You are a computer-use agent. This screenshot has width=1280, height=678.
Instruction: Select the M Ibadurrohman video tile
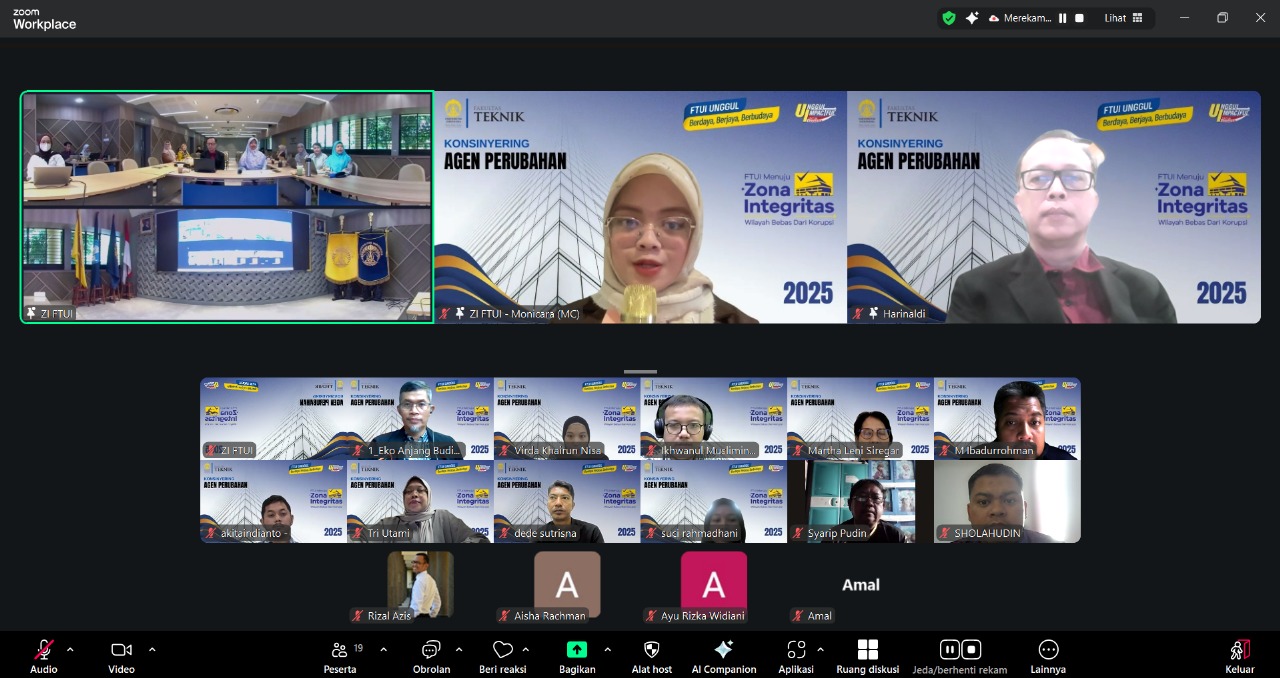[x=1007, y=418]
